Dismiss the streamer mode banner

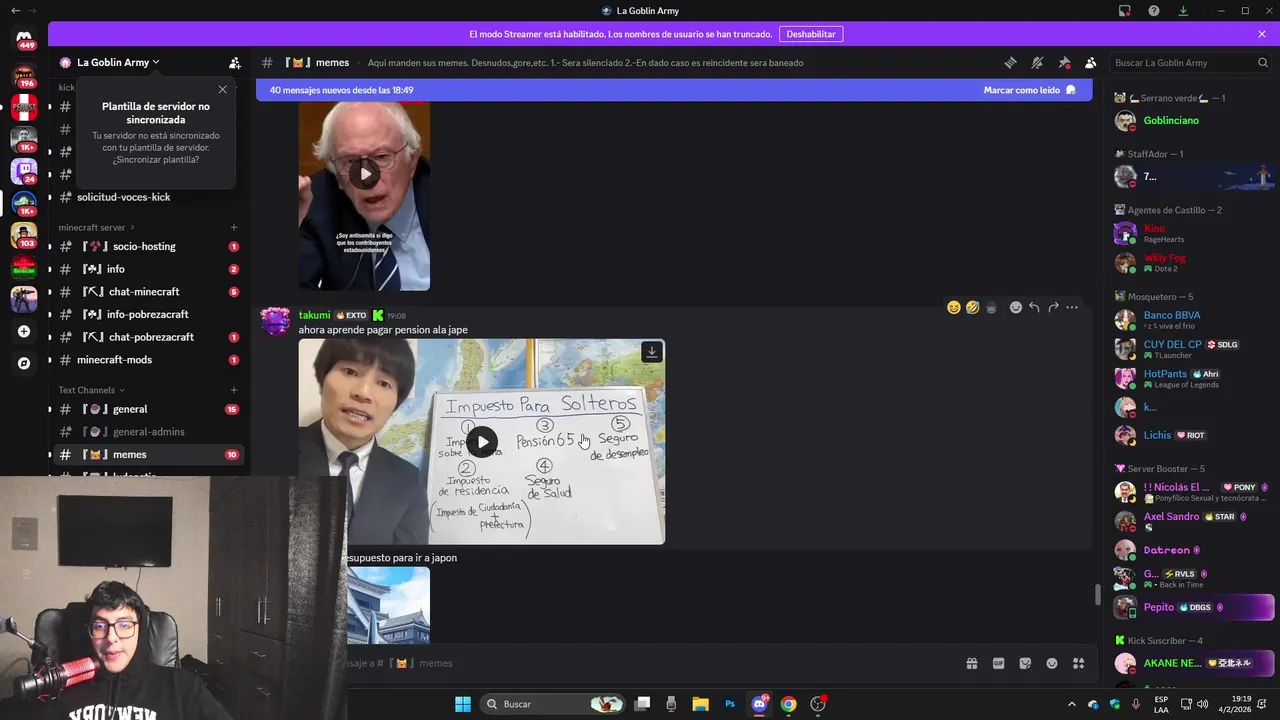point(1262,34)
